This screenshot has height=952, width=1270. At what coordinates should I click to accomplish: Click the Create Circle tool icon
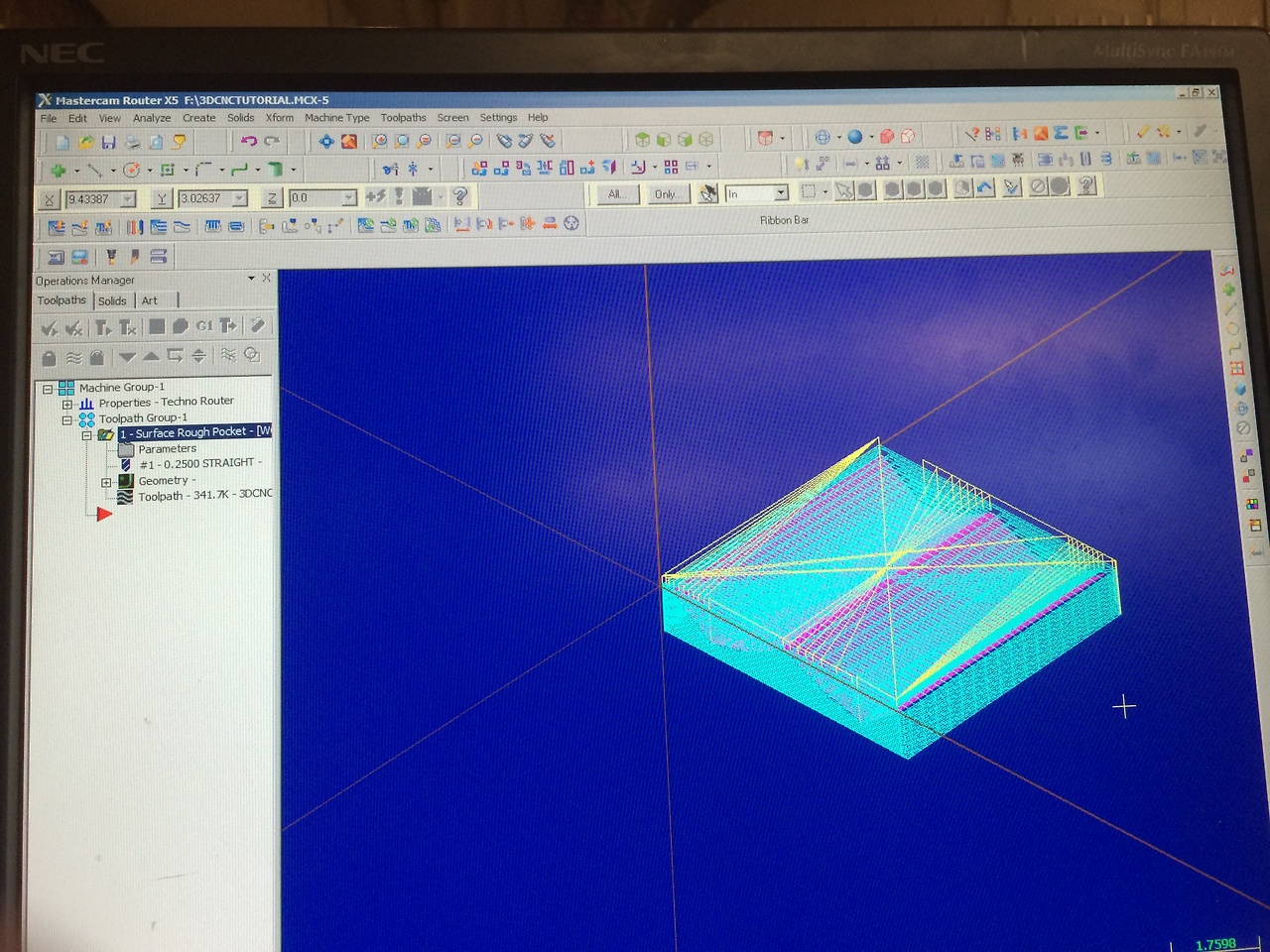pyautogui.click(x=131, y=171)
